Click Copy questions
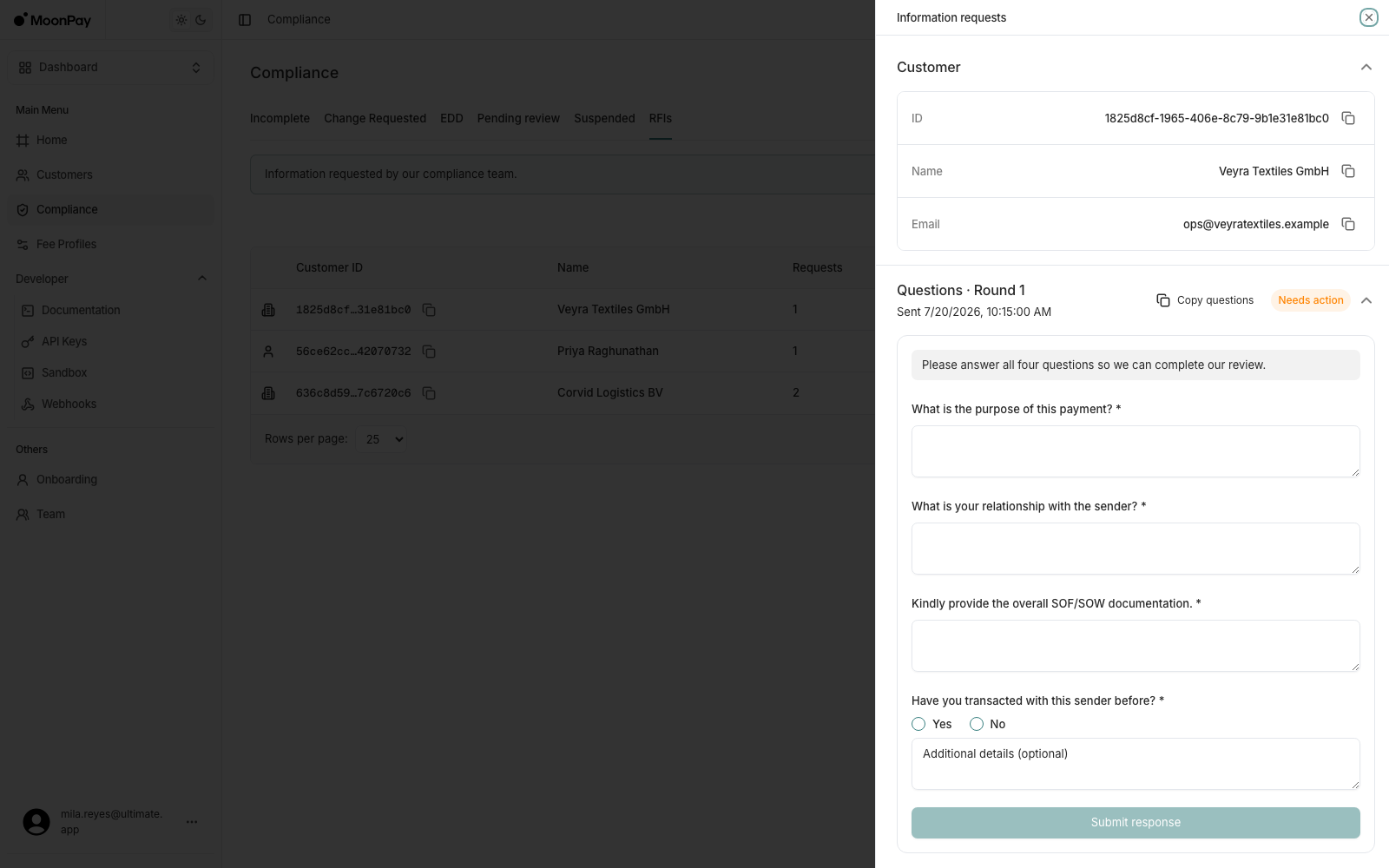This screenshot has height=868, width=1389. (x=1205, y=300)
